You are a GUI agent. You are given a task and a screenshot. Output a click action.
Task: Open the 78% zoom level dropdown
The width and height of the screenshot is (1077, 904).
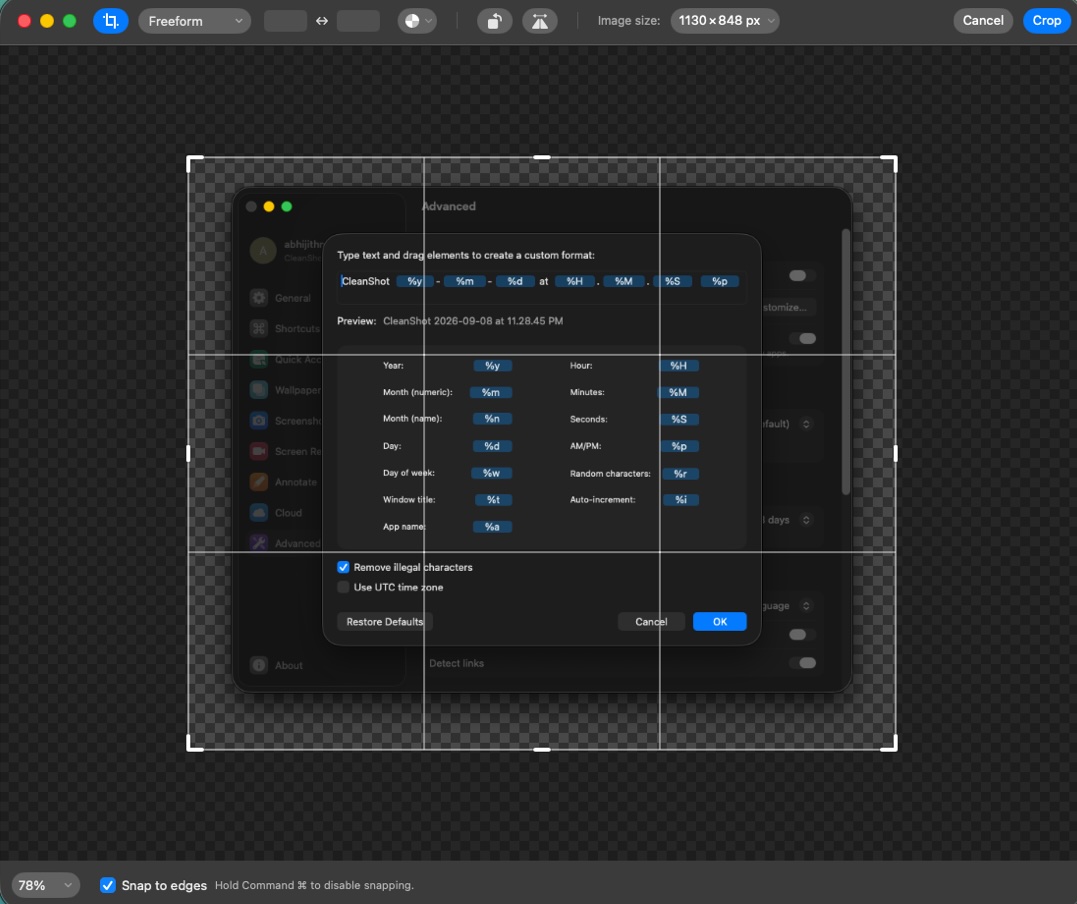tap(45, 885)
